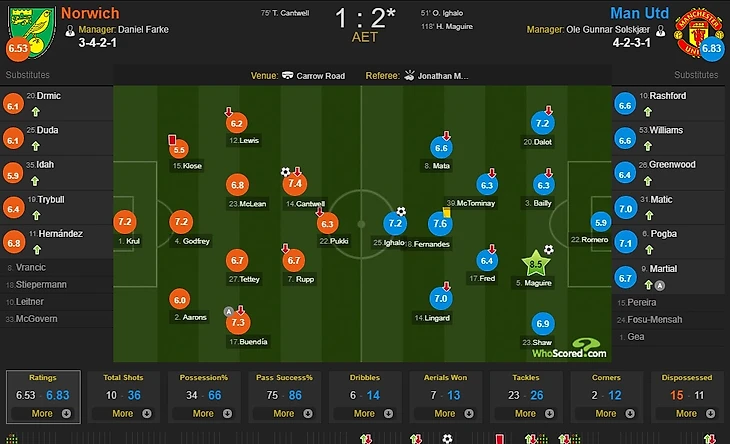This screenshot has height=444, width=730.
Task: Click Romero's 5.9 goalkeeper rating circle
Action: click(600, 222)
